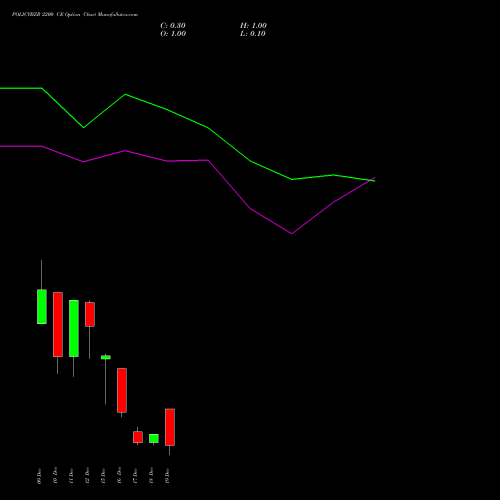This screenshot has height=500, width=500.
Task: Click the '12 Dec' date axis label
Action: 87,476
